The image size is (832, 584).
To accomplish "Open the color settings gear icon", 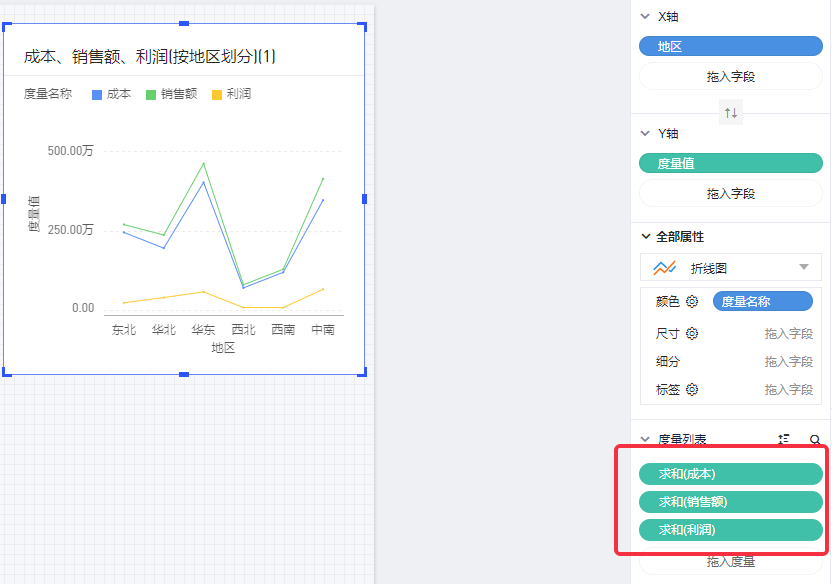I will [692, 301].
